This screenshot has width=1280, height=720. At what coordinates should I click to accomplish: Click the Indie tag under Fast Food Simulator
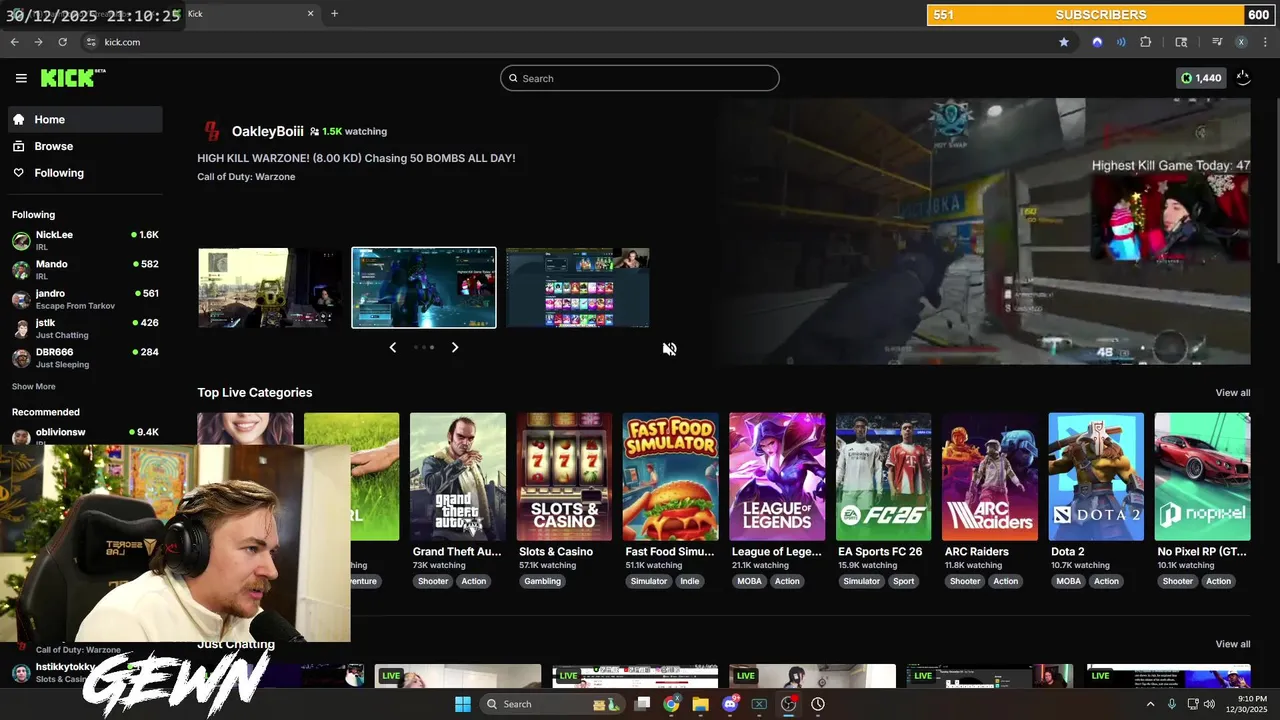(x=690, y=581)
